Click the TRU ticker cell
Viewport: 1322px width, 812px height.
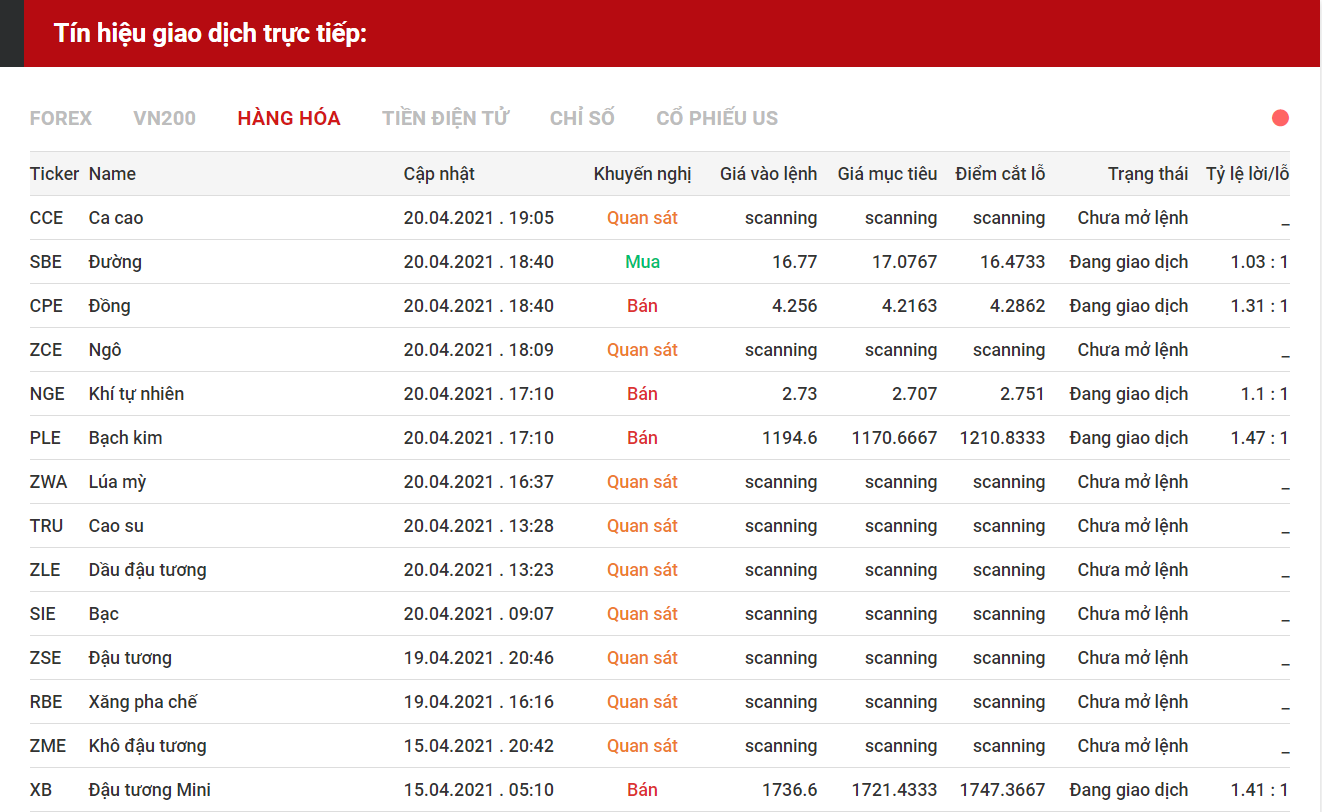tap(46, 526)
